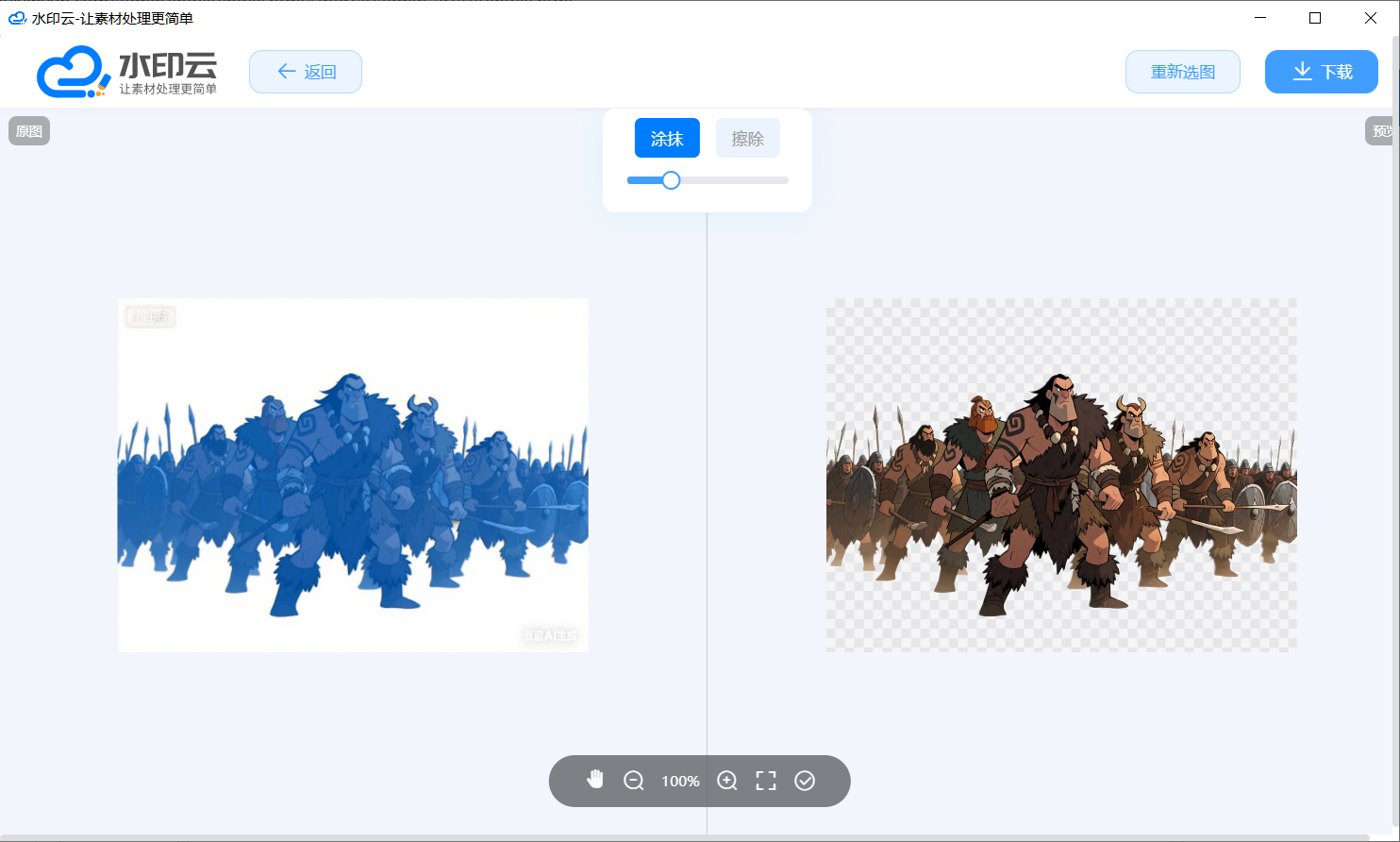
Task: Select the hand pan tool
Action: point(595,780)
